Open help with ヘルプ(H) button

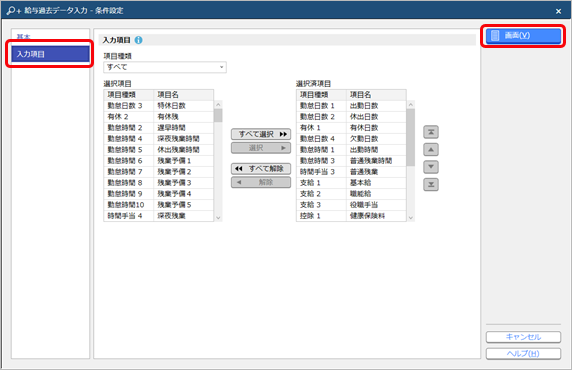pos(523,354)
